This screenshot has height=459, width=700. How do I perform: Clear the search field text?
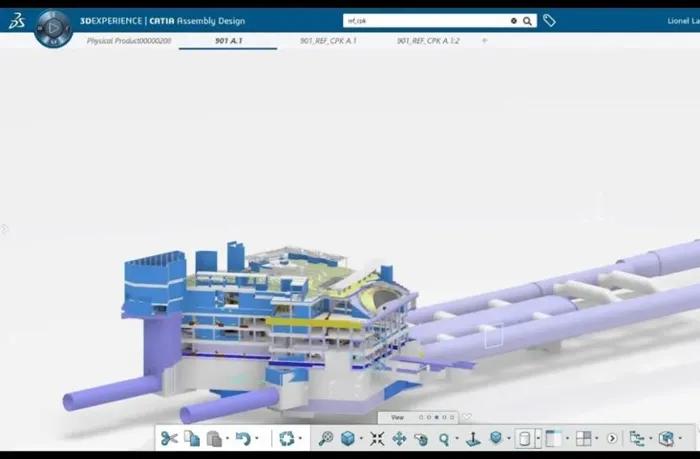tap(514, 20)
